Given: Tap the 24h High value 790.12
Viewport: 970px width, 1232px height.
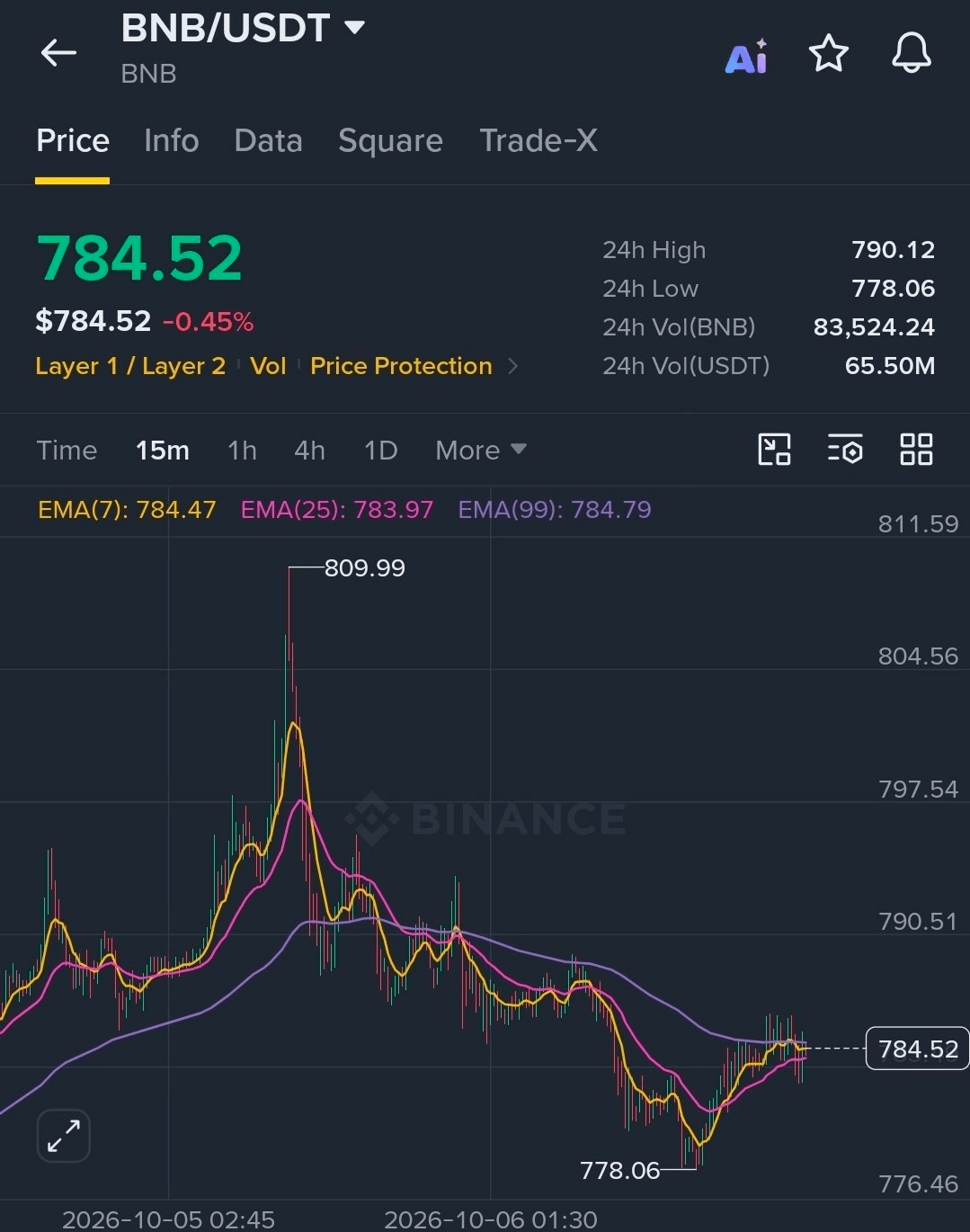Looking at the screenshot, I should pyautogui.click(x=893, y=250).
